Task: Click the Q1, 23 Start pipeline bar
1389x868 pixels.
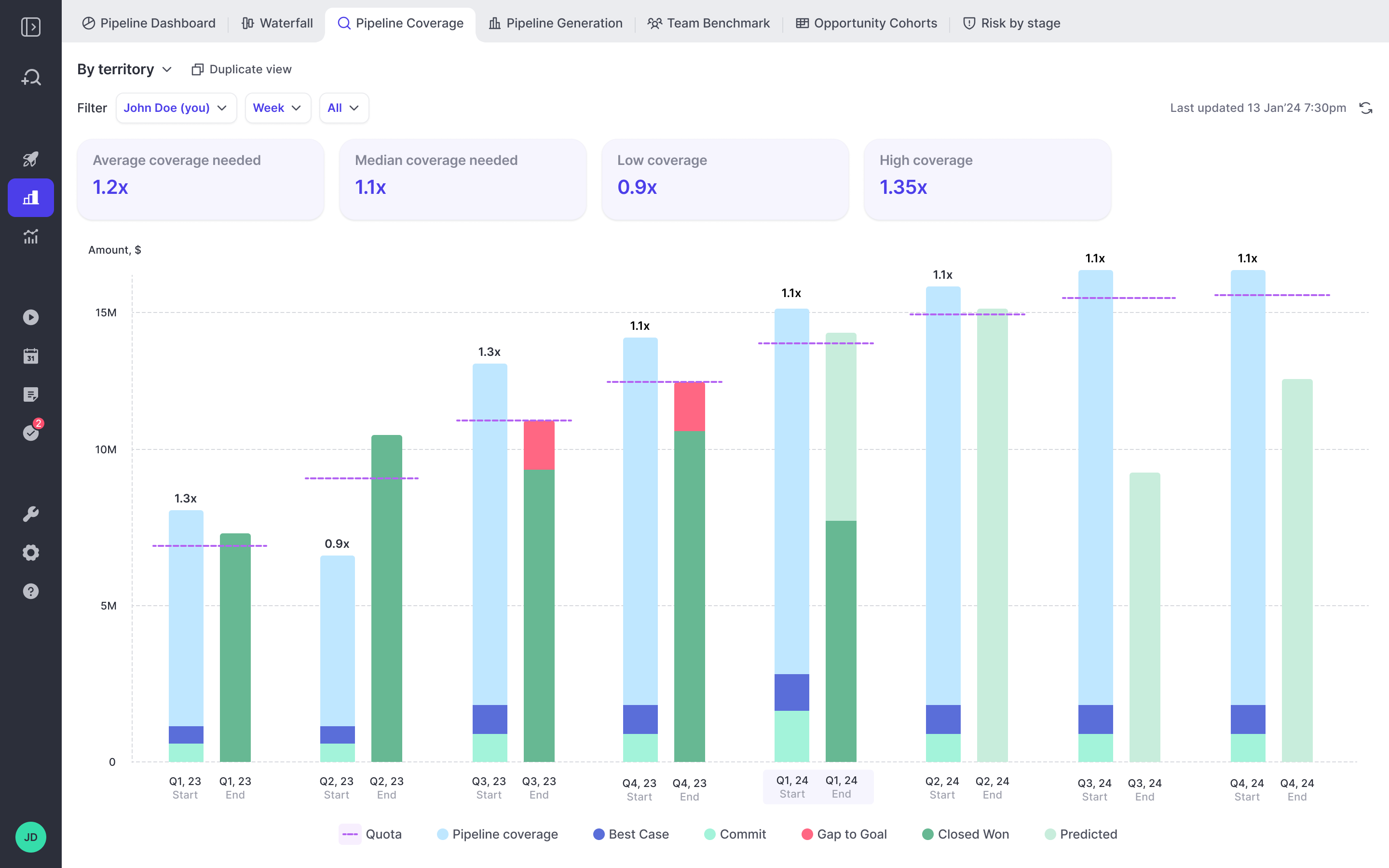Action: point(186,618)
